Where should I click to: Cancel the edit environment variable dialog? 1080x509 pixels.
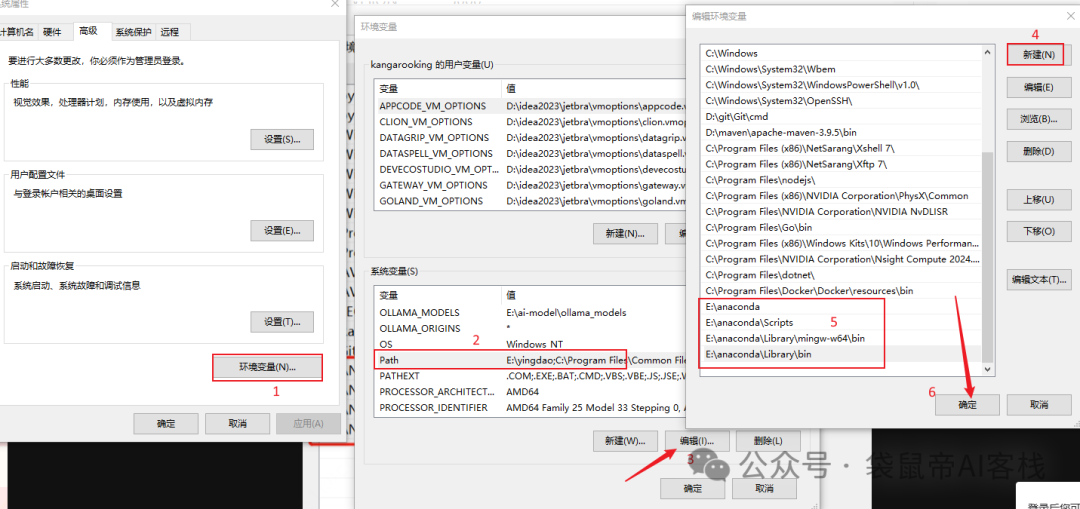(x=1039, y=404)
